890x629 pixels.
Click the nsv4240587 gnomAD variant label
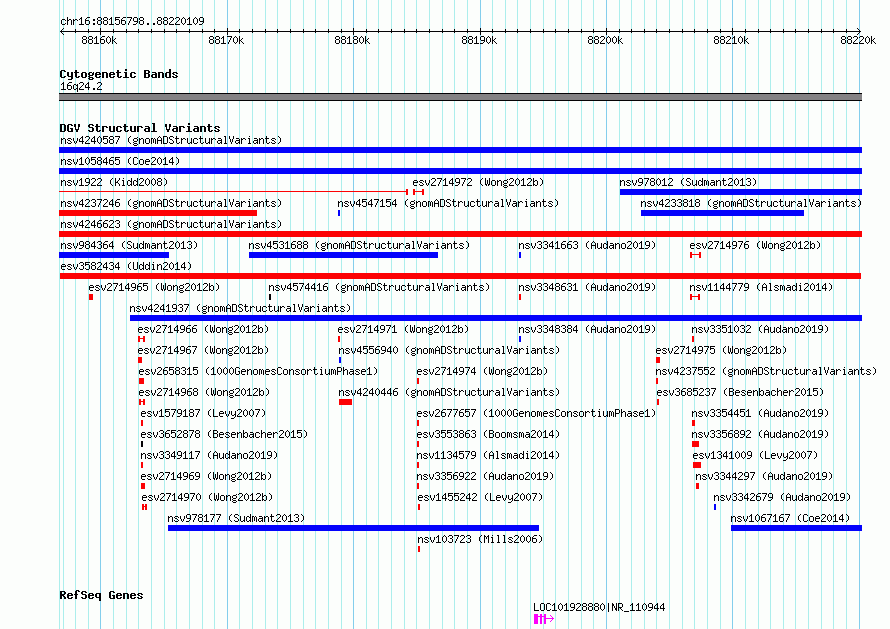point(171,140)
